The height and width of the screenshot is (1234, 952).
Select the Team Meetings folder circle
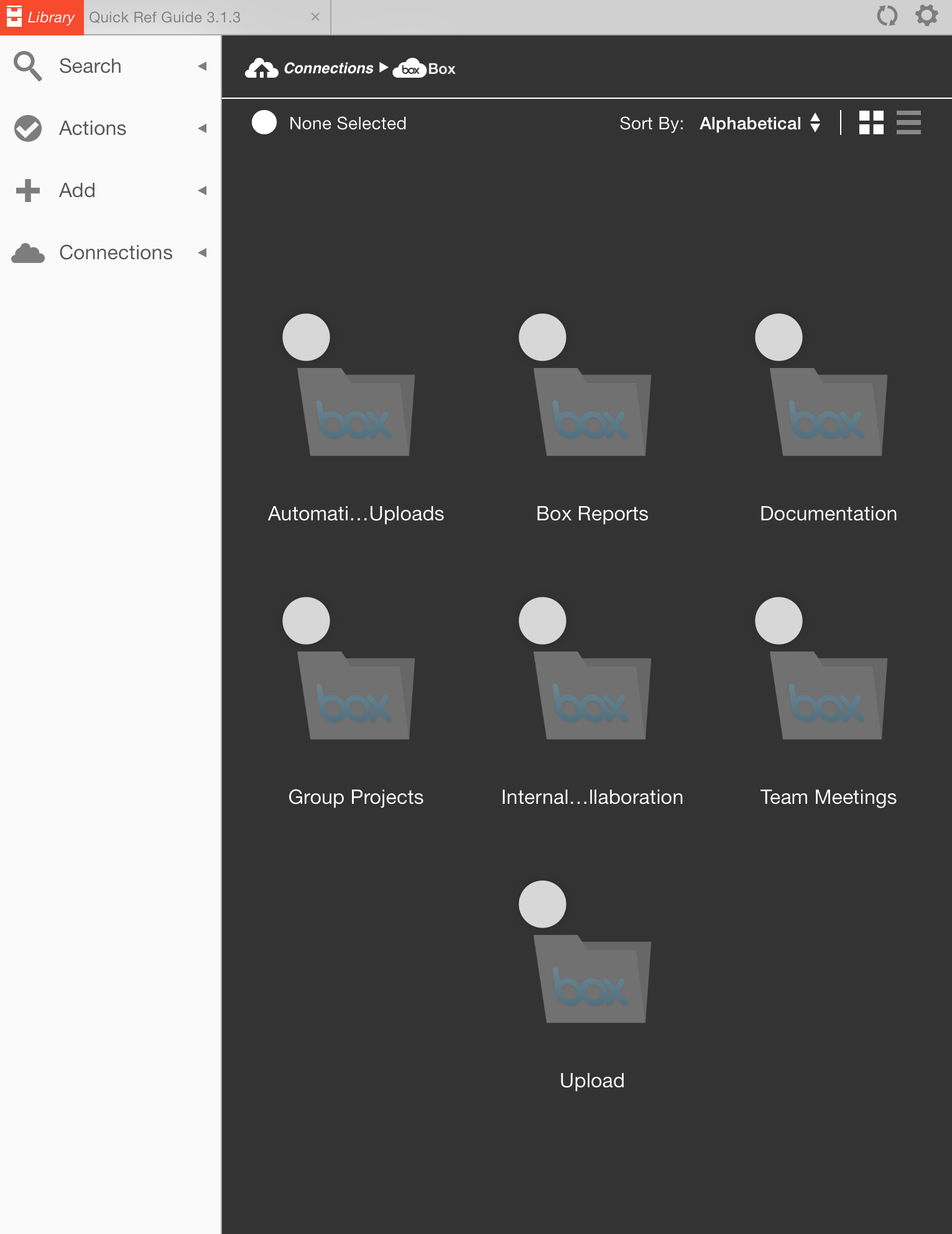779,620
